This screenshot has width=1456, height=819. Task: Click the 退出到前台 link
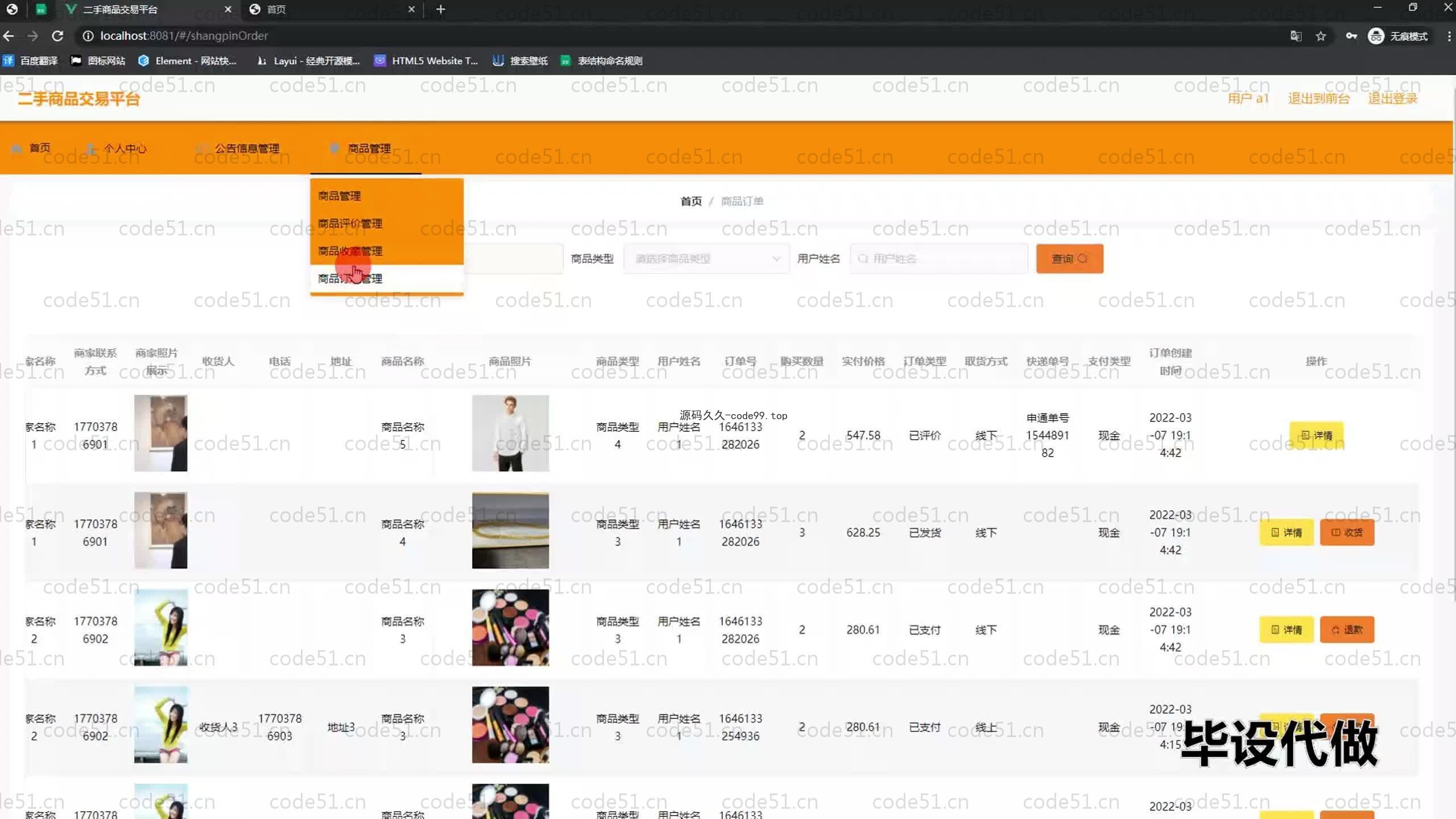(1318, 98)
